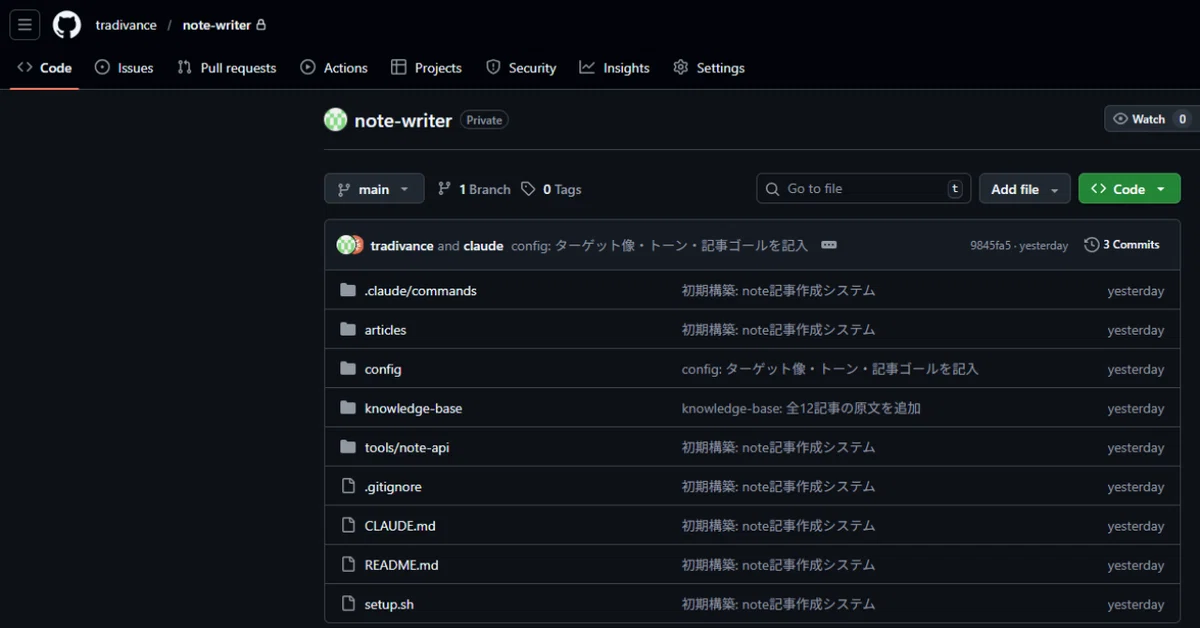Click the commit hash 9845fa5

(990, 245)
